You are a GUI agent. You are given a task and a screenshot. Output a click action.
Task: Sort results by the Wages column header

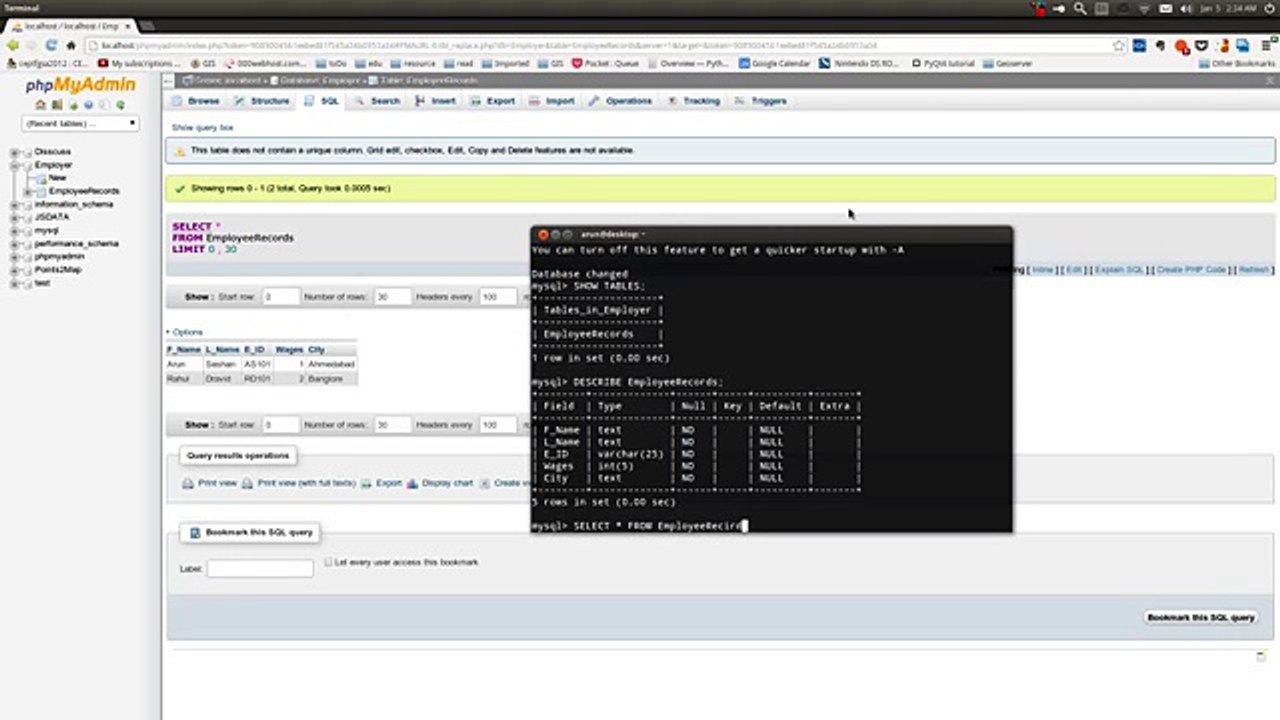(288, 350)
